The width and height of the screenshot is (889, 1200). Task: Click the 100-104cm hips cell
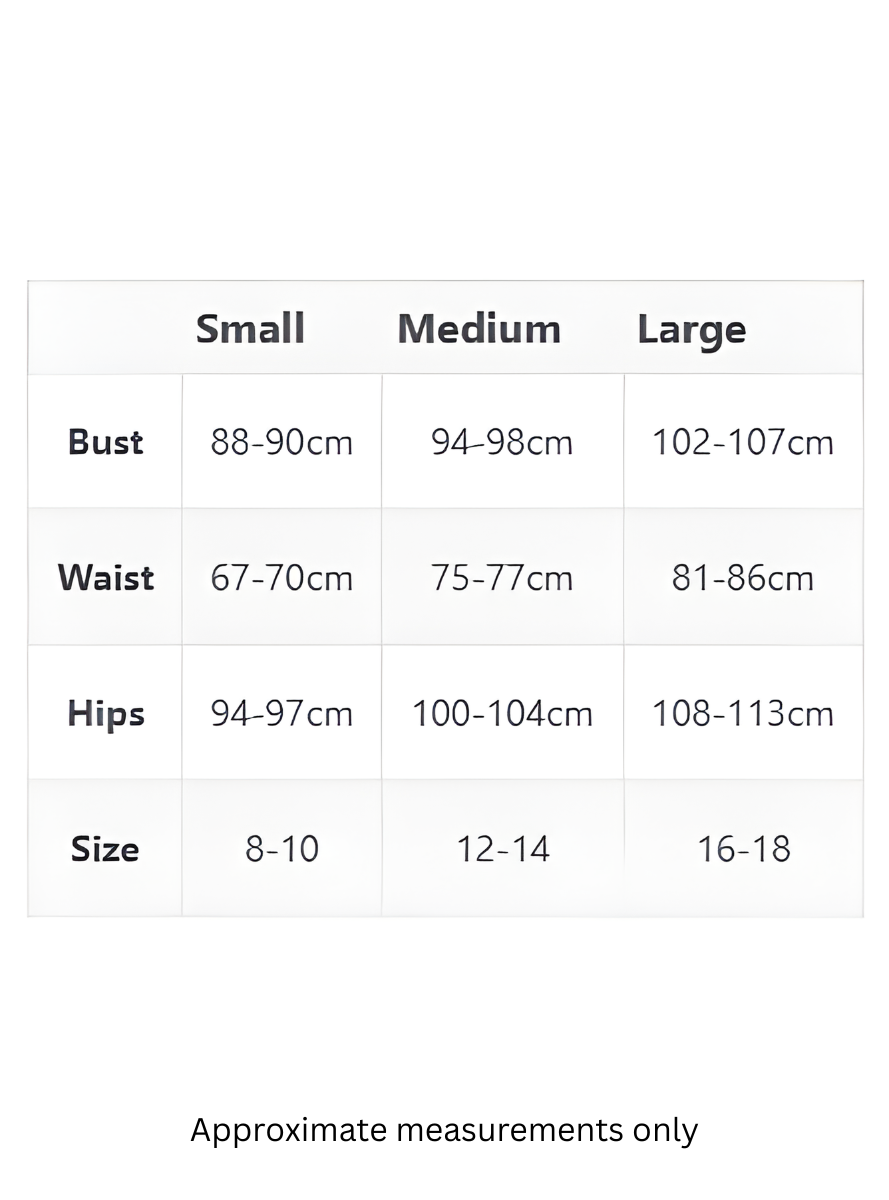[x=502, y=714]
